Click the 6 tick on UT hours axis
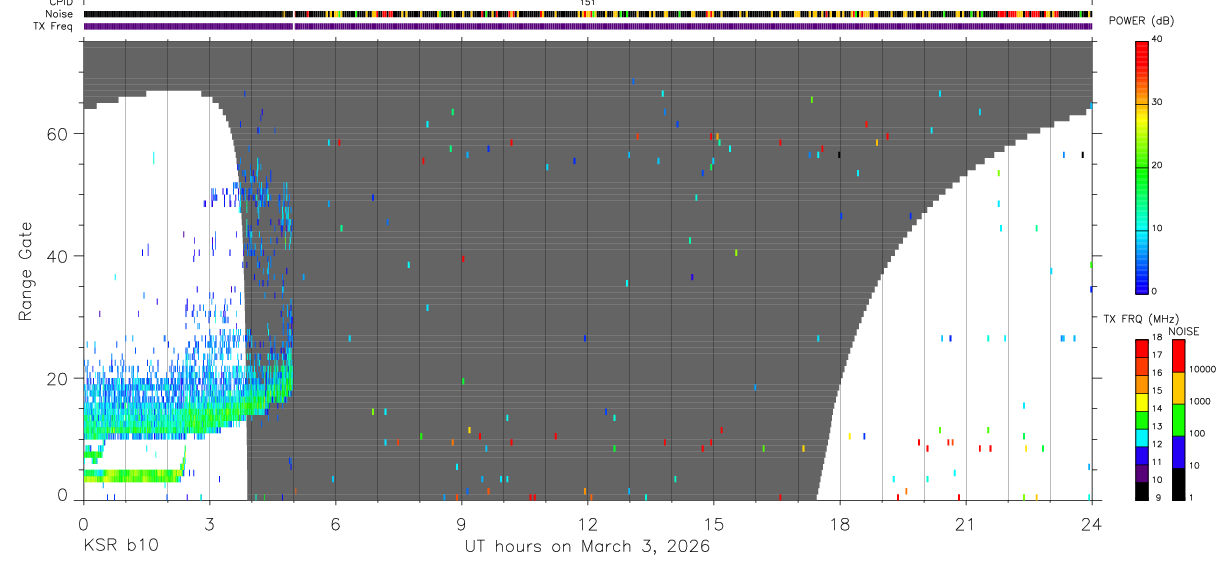The height and width of the screenshot is (567, 1228). tap(335, 522)
